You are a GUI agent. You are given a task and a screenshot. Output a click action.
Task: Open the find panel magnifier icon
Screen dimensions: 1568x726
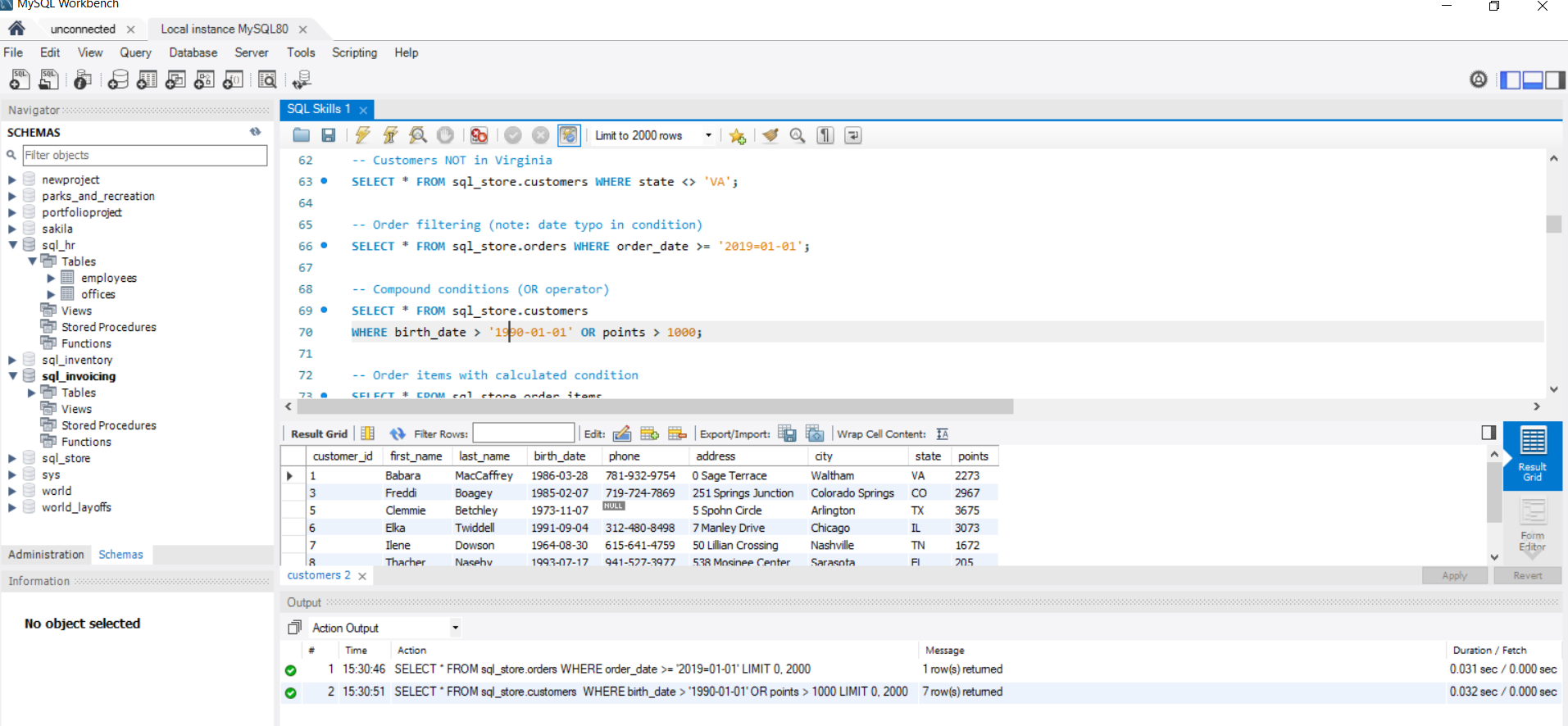(x=797, y=135)
